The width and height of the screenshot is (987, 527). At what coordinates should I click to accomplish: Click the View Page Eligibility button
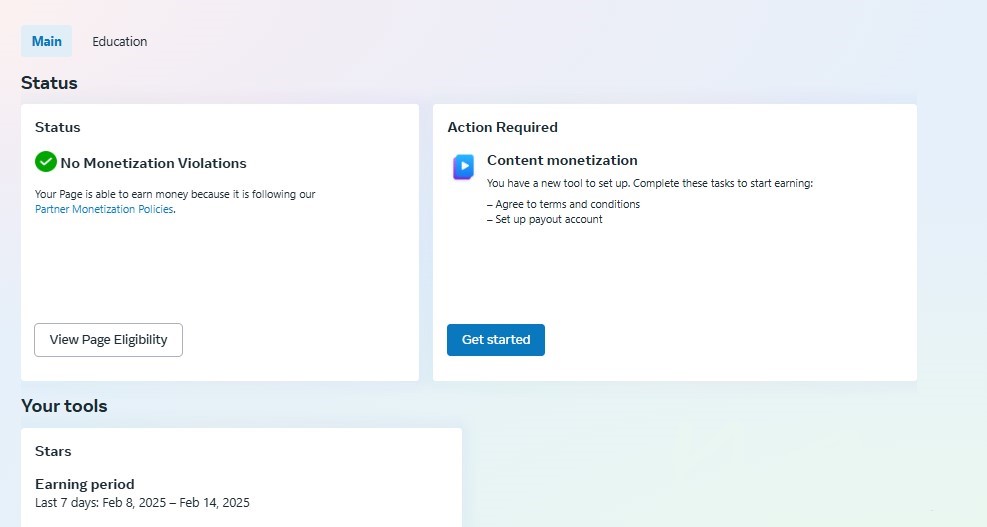click(x=108, y=340)
